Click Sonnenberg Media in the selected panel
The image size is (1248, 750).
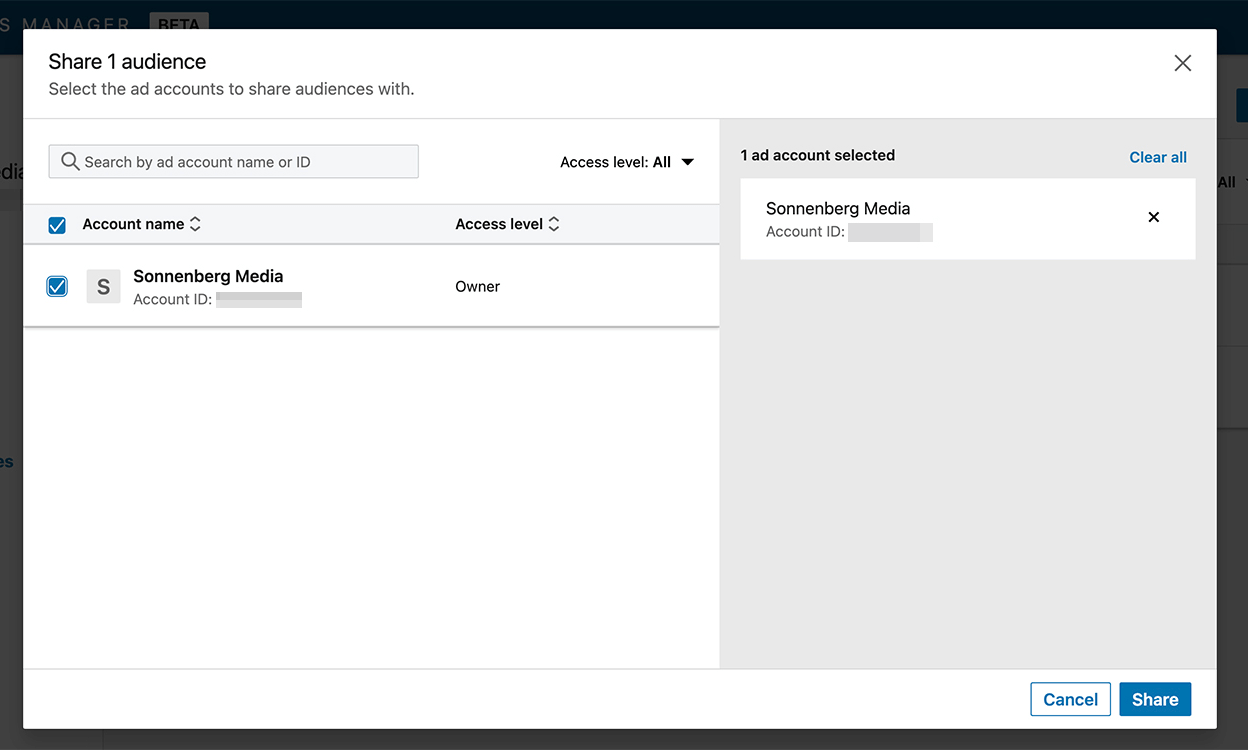point(838,209)
